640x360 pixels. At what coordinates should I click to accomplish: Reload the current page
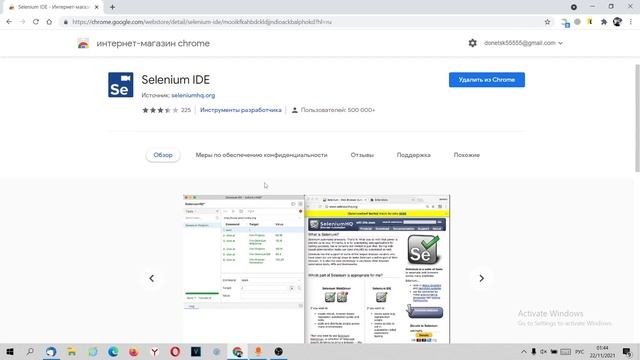36,22
